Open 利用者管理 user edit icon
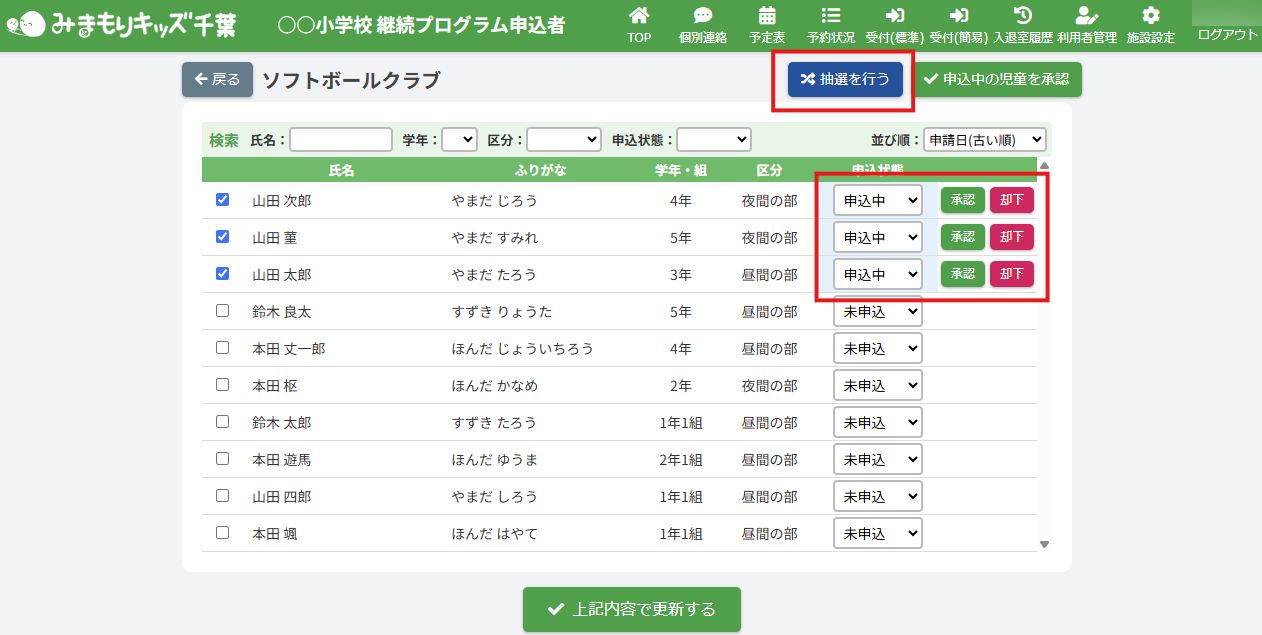 tap(1086, 16)
